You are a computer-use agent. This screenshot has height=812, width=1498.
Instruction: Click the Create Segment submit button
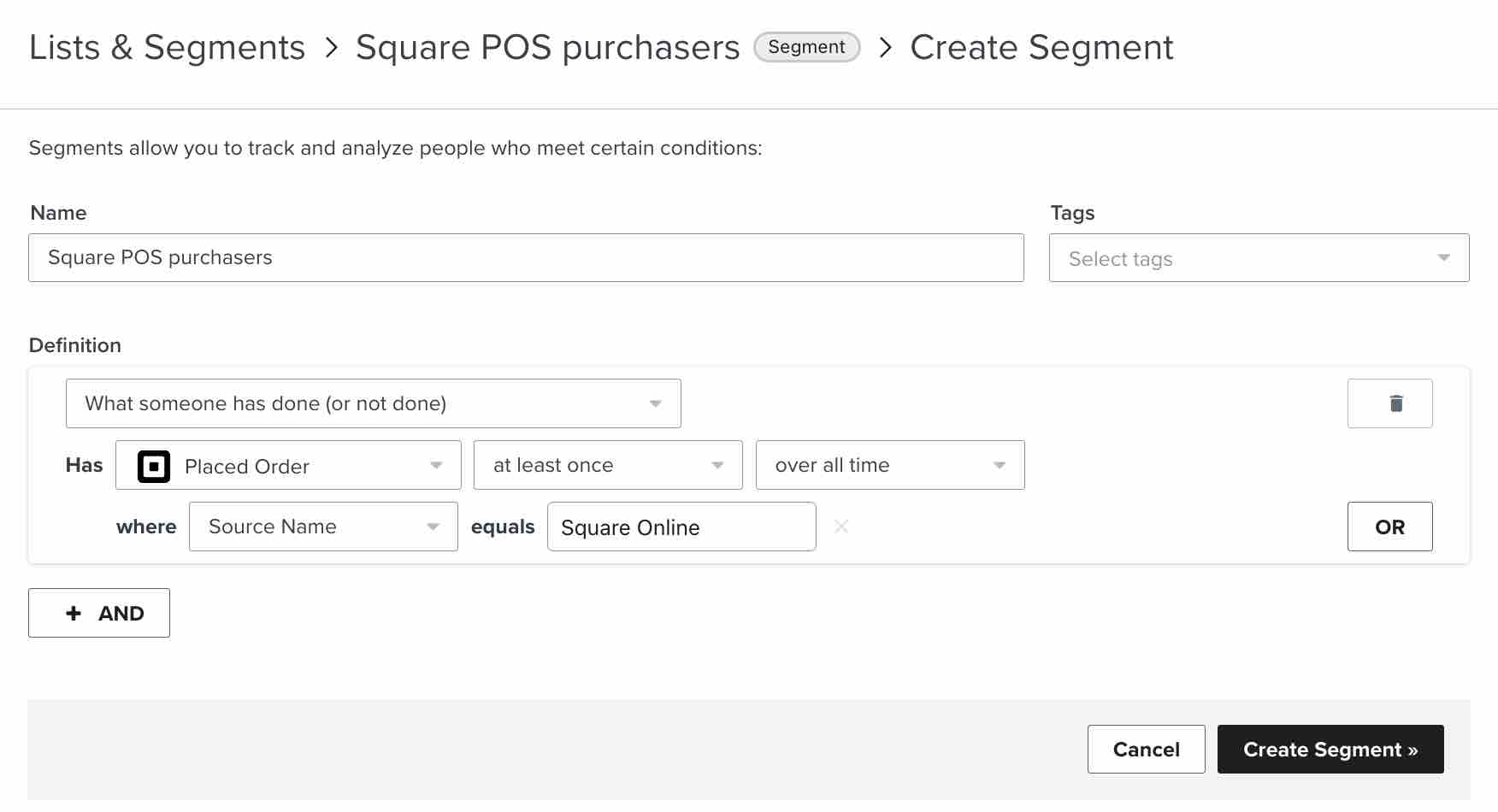(1330, 749)
